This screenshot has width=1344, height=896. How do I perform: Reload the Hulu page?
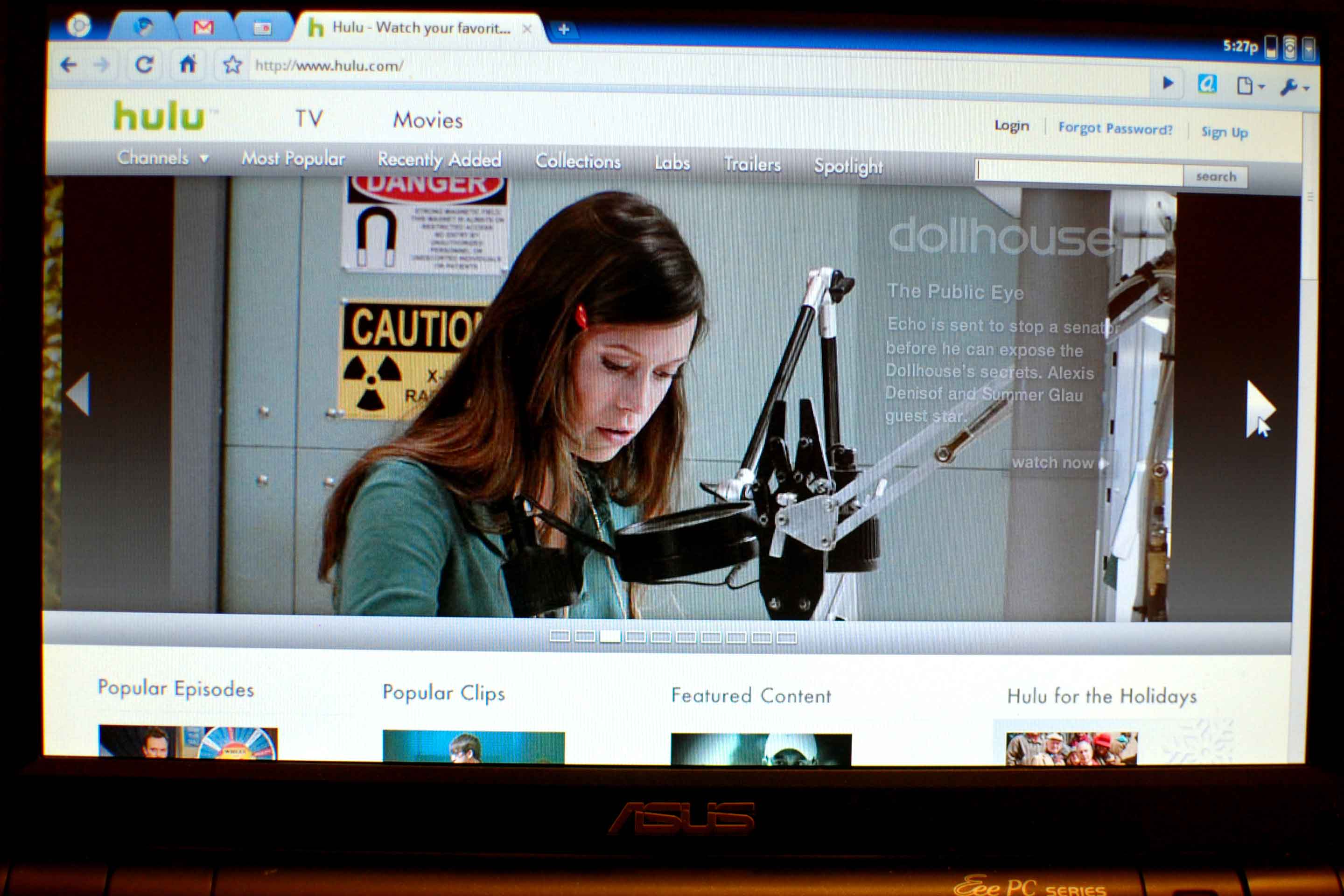tap(144, 64)
